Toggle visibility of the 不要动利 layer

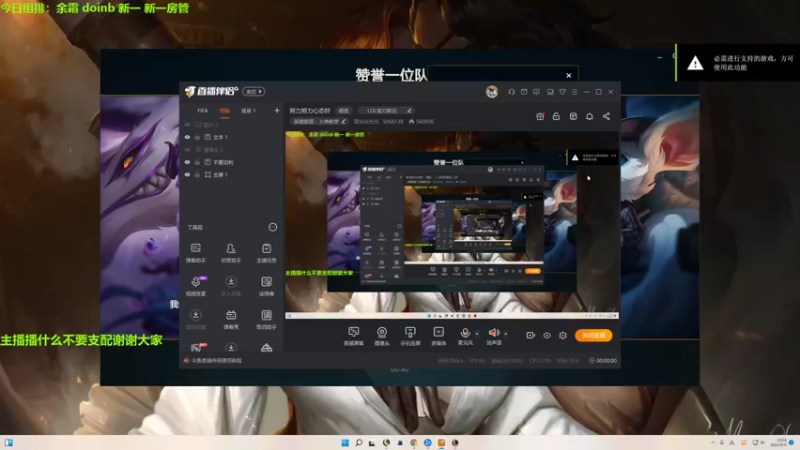187,162
